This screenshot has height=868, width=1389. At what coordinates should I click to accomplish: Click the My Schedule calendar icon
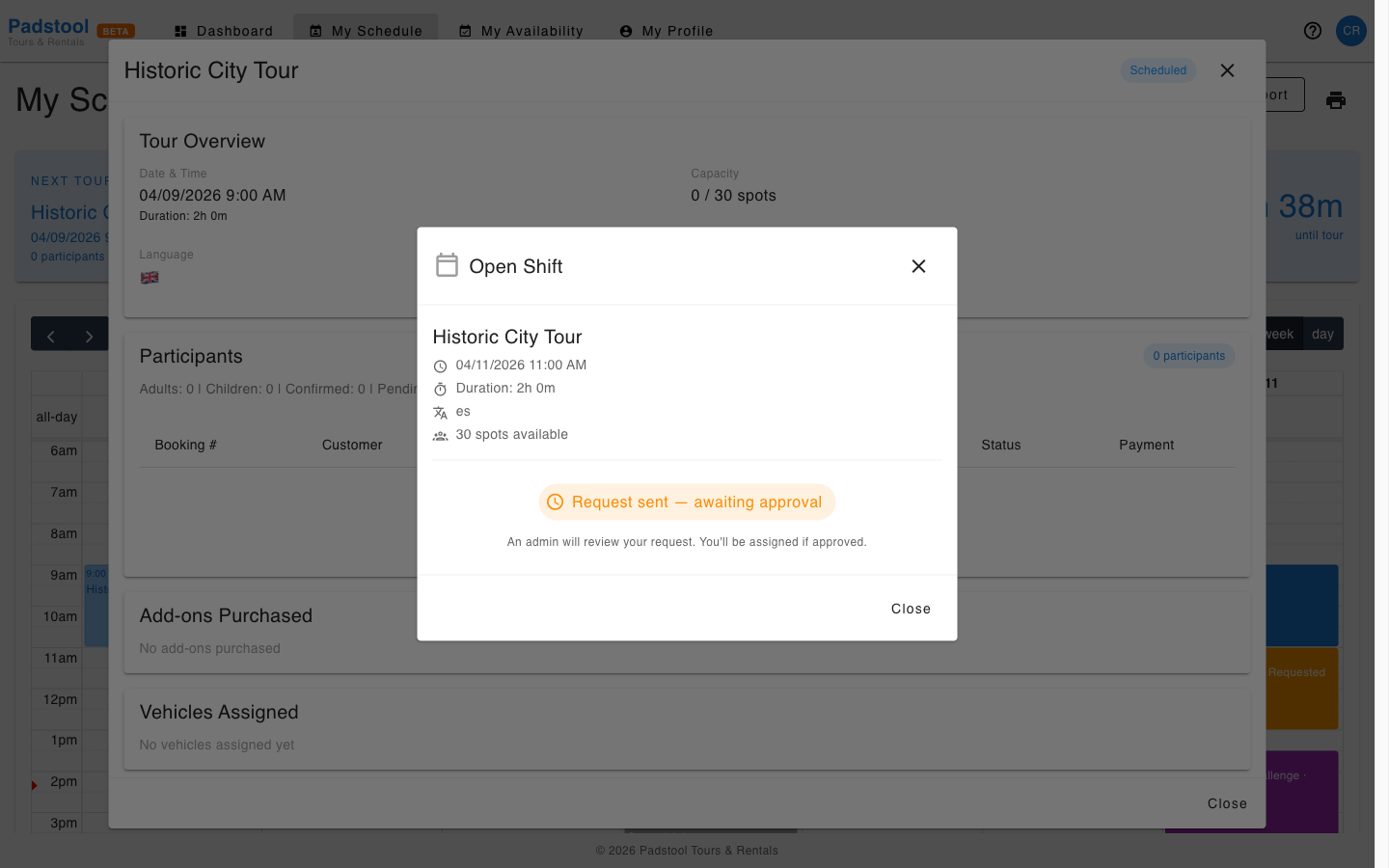315,31
